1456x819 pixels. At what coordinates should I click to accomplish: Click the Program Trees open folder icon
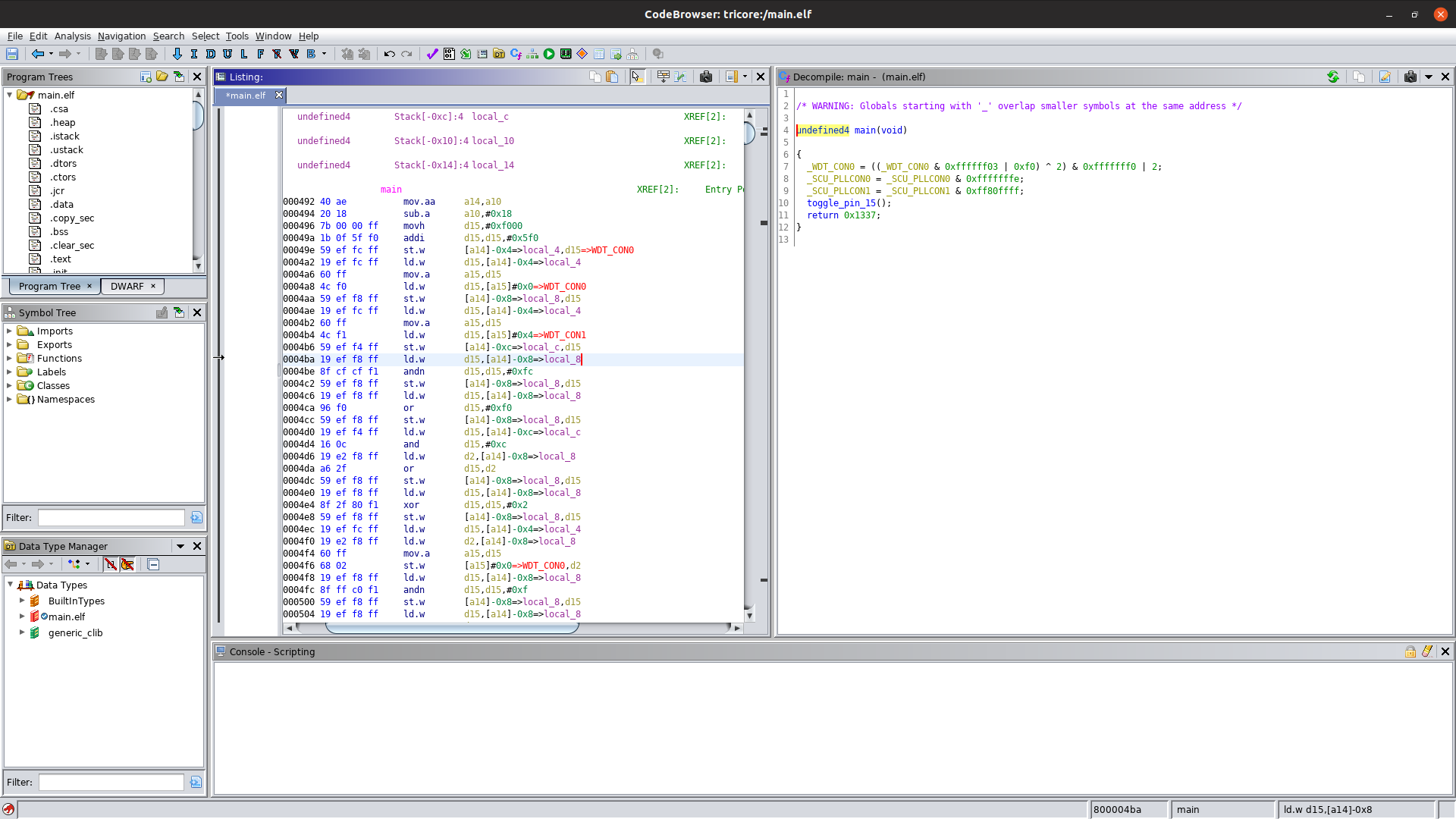pyautogui.click(x=162, y=77)
